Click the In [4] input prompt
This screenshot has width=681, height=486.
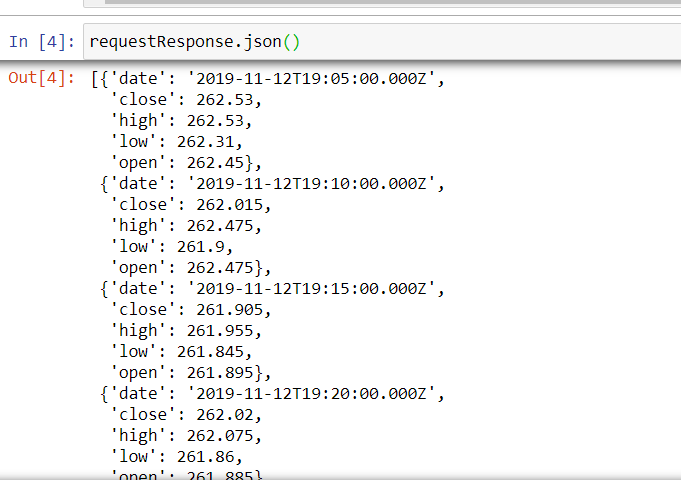40,42
